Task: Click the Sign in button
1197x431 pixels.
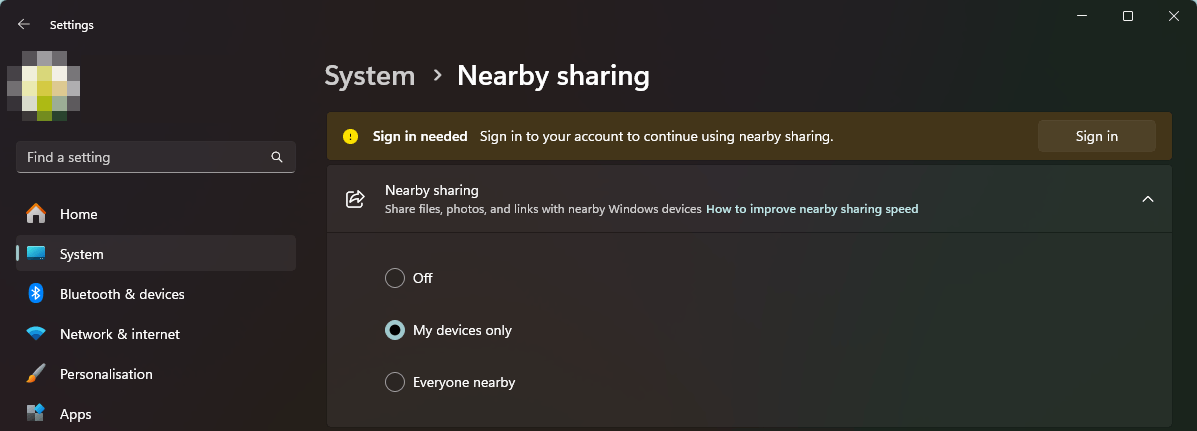Action: 1096,137
